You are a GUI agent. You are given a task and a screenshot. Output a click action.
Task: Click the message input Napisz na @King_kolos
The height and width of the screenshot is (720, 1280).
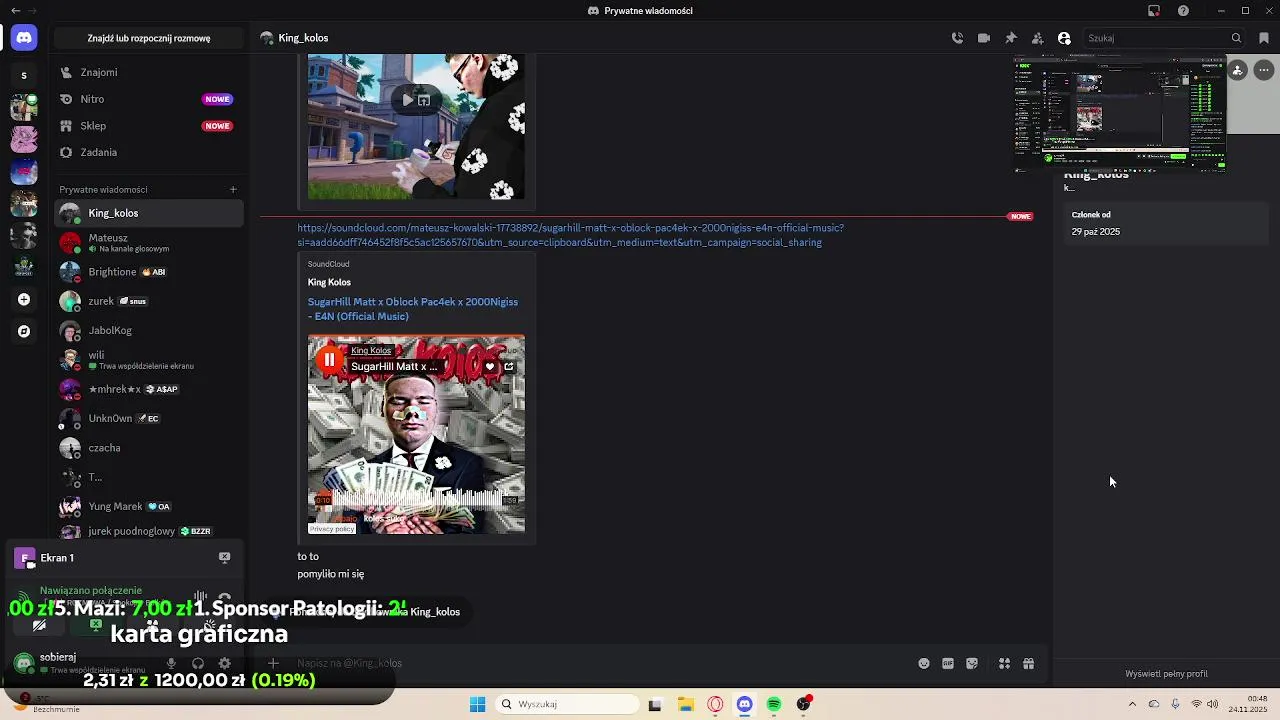coord(600,663)
